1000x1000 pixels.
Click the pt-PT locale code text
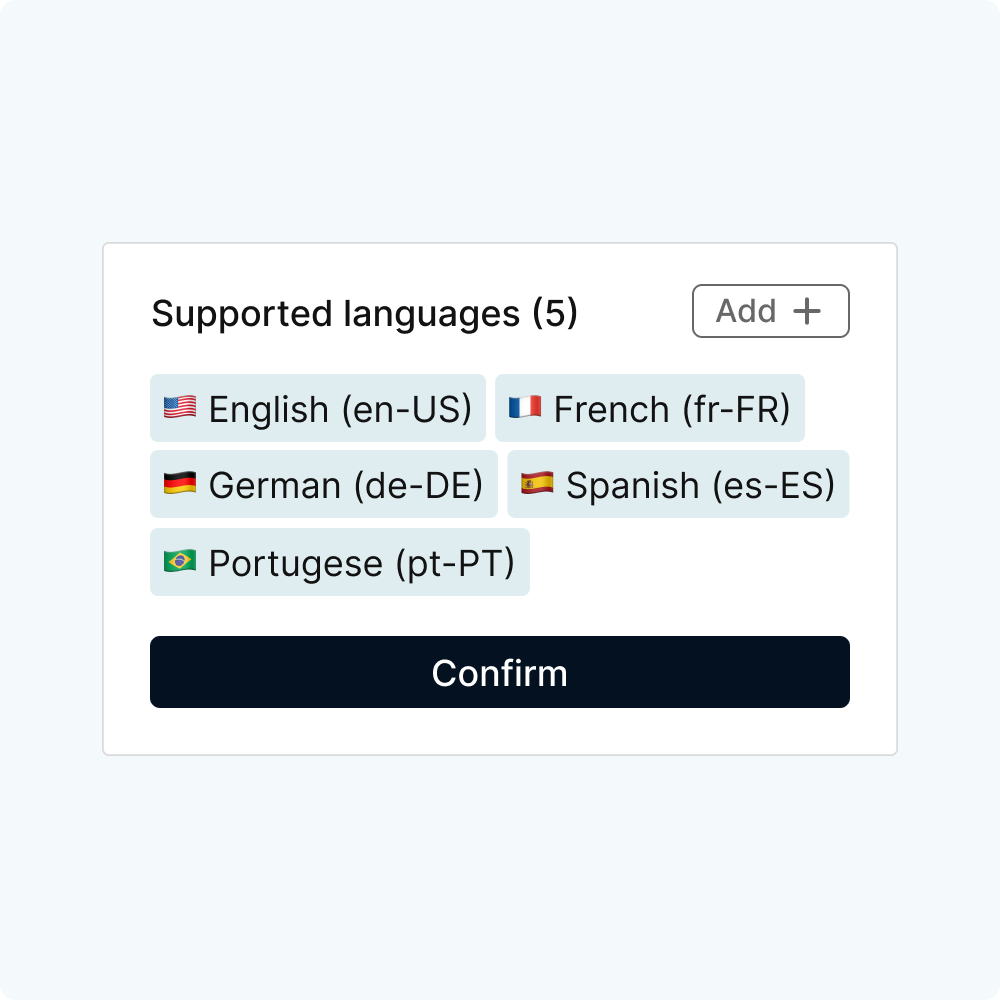455,563
